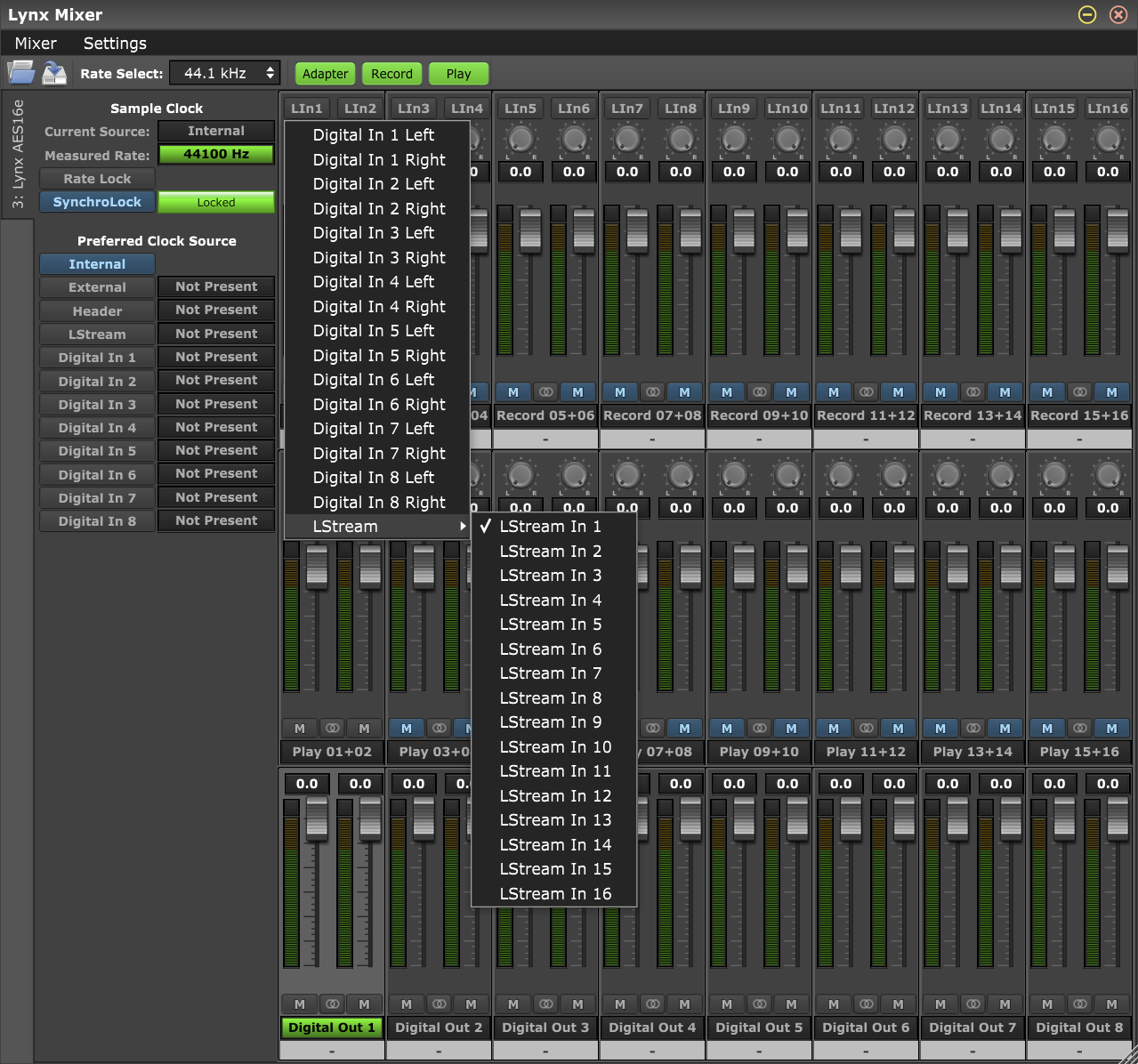The image size is (1138, 1064).
Task: Select the Digital Out 1 output button
Action: (x=332, y=1028)
